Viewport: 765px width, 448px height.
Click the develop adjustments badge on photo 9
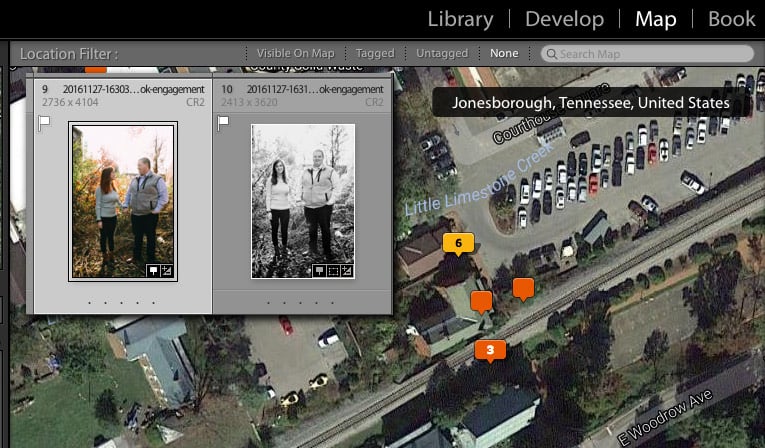point(166,271)
